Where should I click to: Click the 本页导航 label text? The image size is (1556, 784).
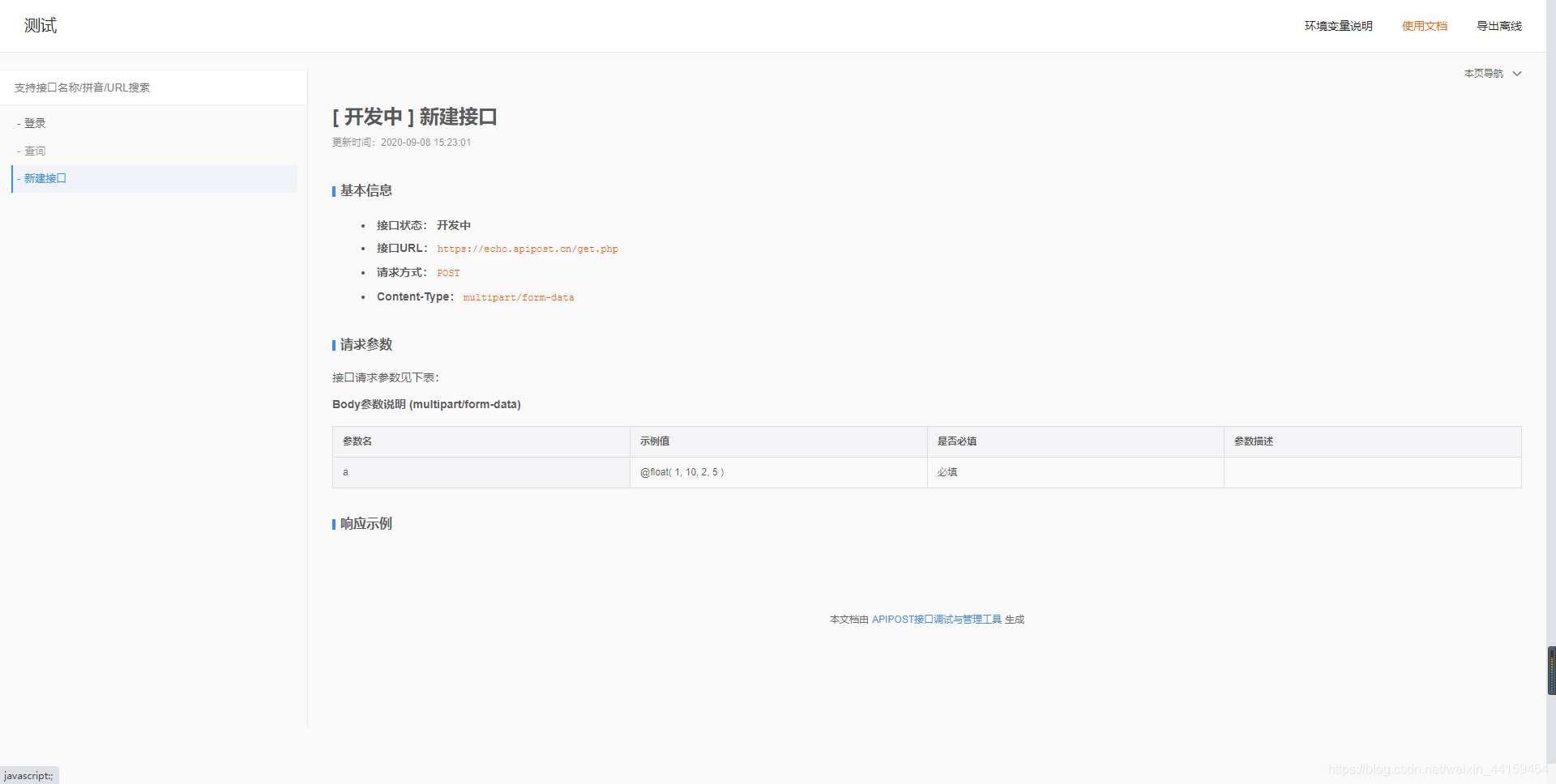click(x=1483, y=74)
